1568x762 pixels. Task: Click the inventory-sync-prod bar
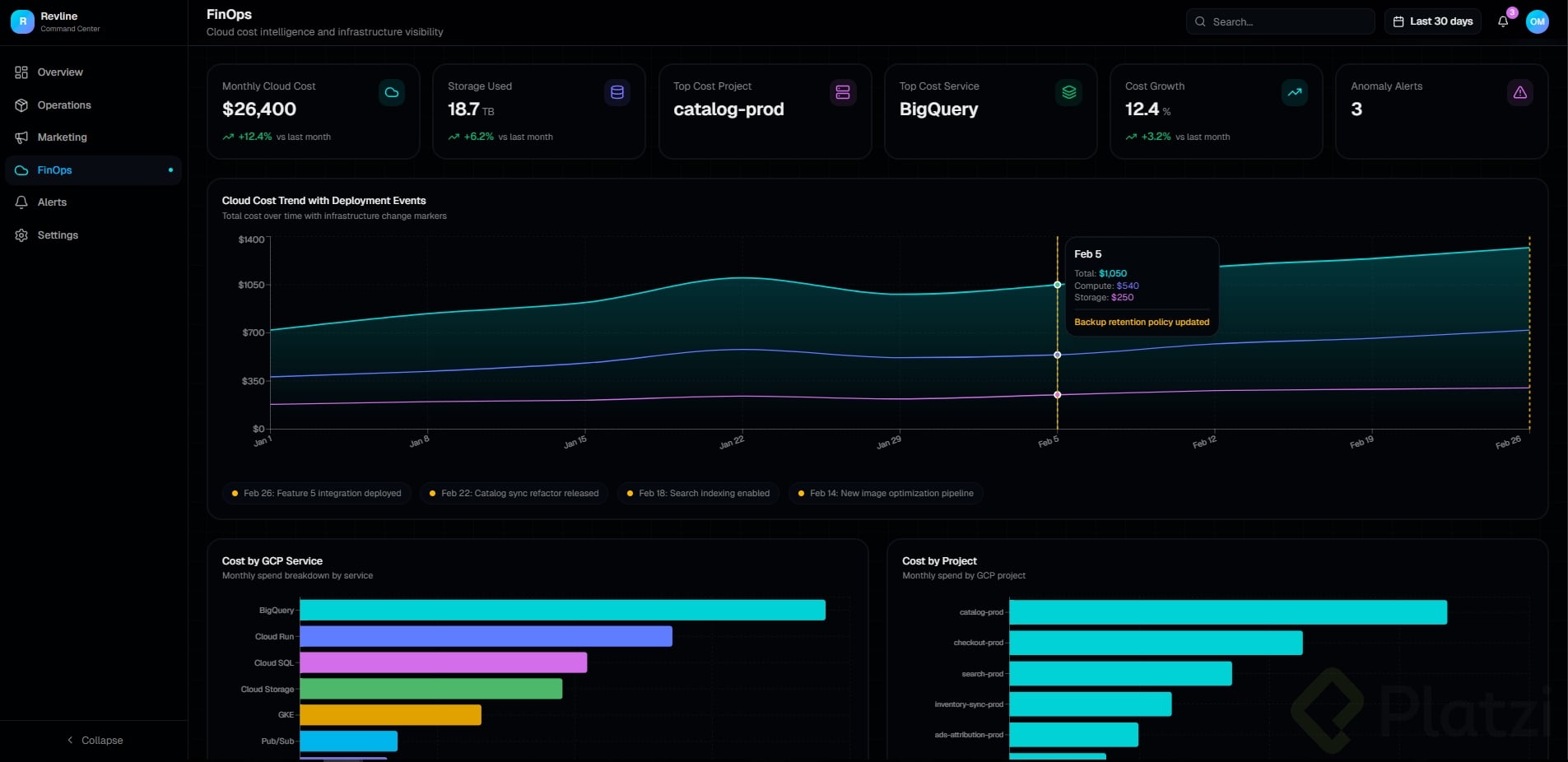(1091, 704)
